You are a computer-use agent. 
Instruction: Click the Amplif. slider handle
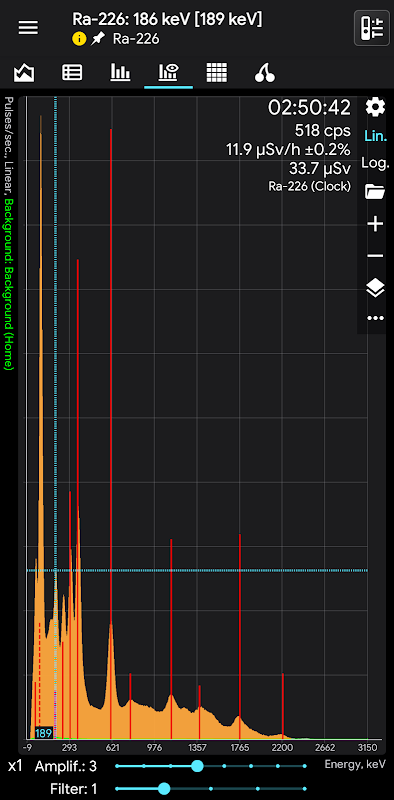197,766
